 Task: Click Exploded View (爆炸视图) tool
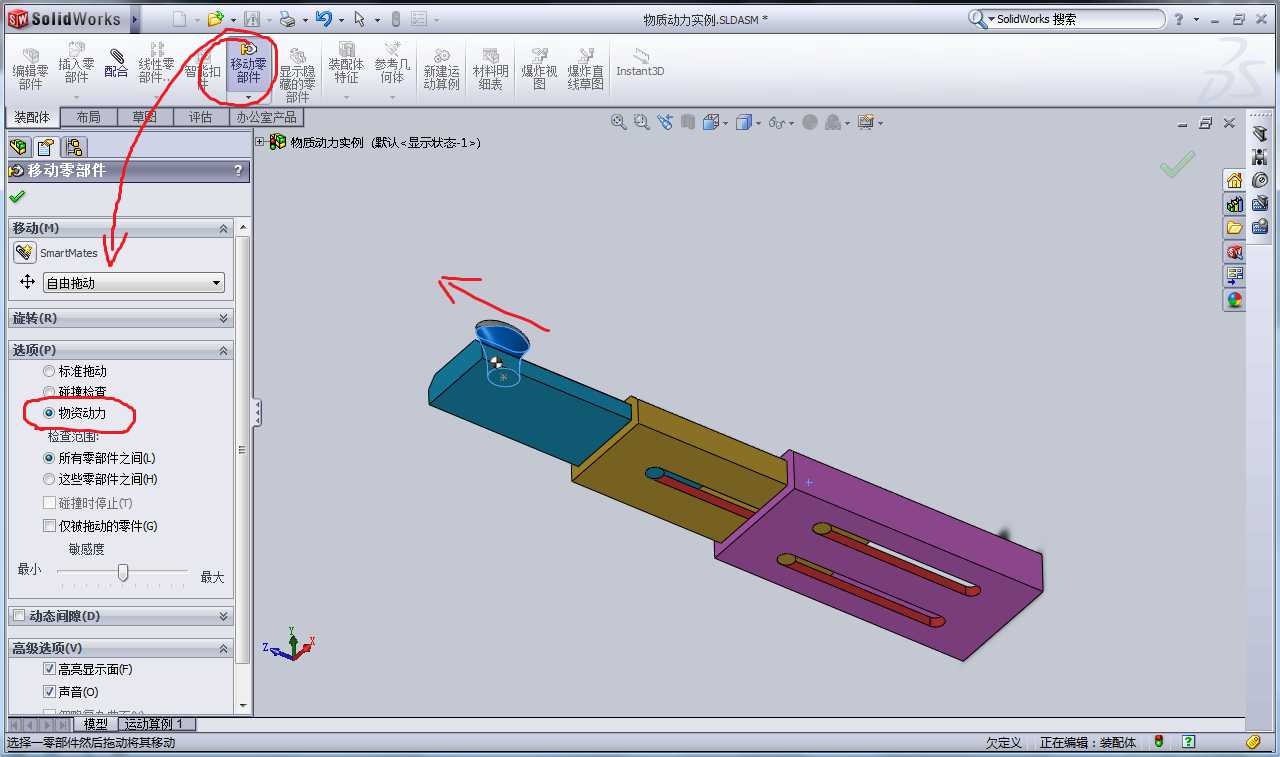point(539,68)
